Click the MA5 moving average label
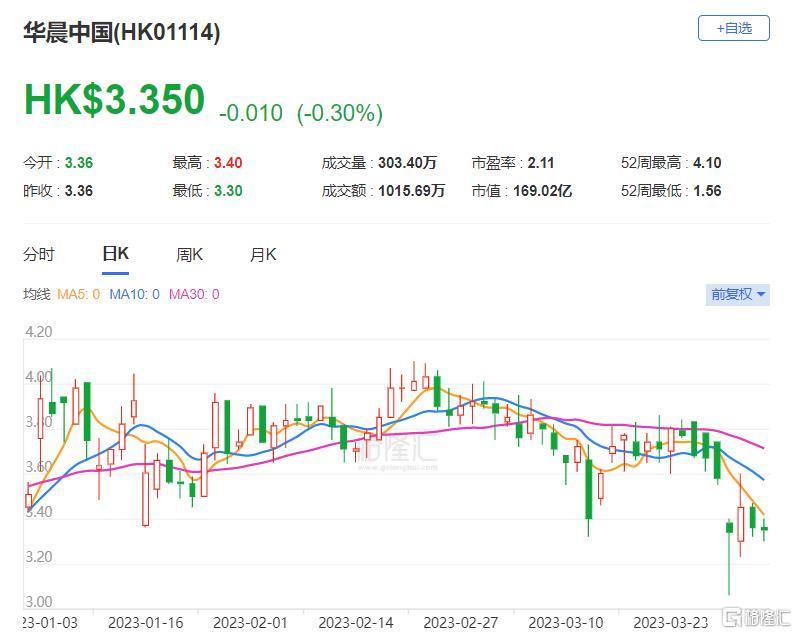797x634 pixels. 78,294
